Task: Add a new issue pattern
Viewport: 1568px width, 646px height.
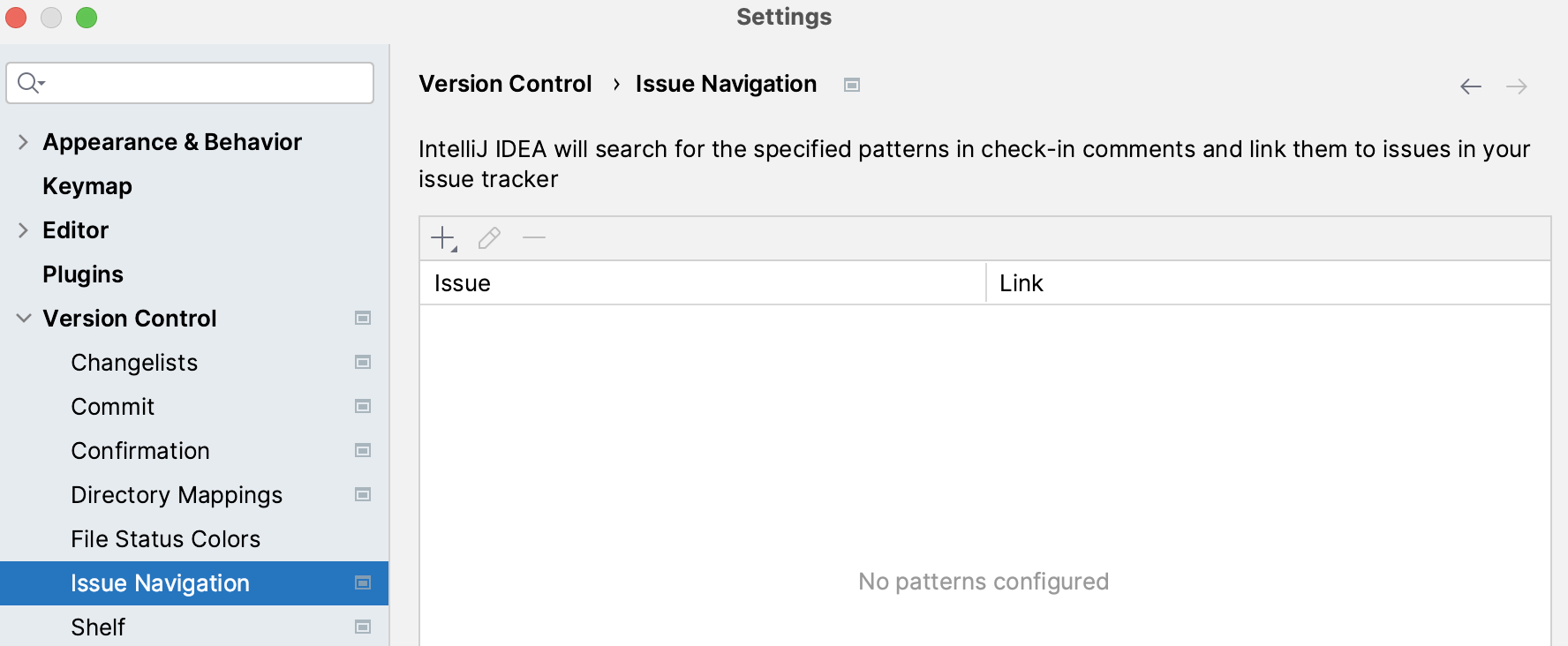Action: [441, 237]
